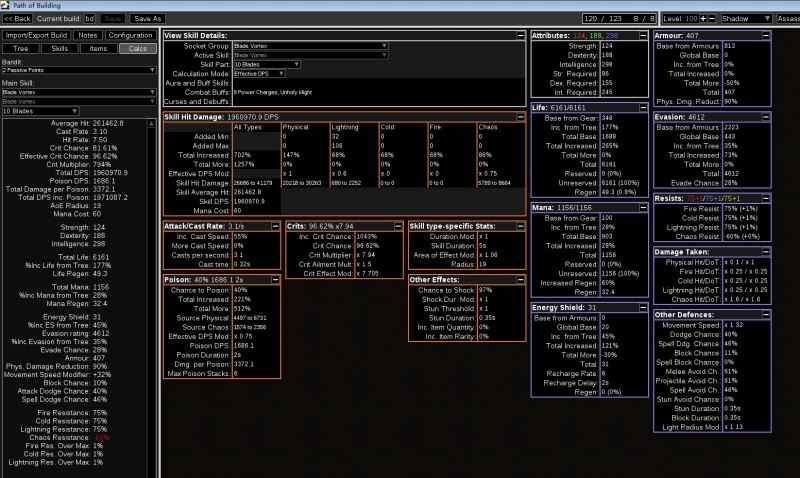Click the Chaos Resist -60% value
800x478 pixels.
(742, 236)
